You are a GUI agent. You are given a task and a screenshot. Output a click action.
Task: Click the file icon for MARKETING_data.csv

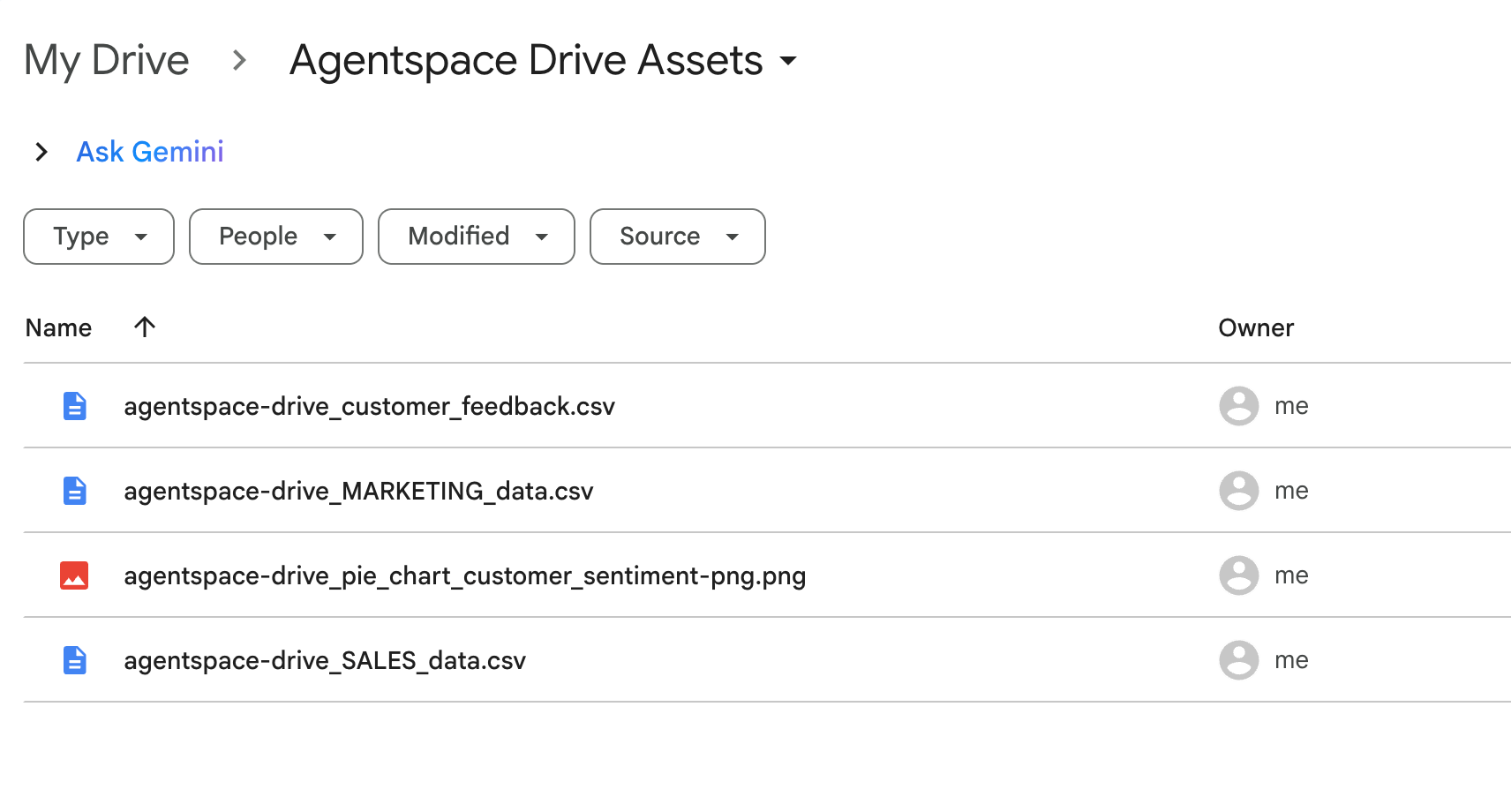(x=75, y=491)
